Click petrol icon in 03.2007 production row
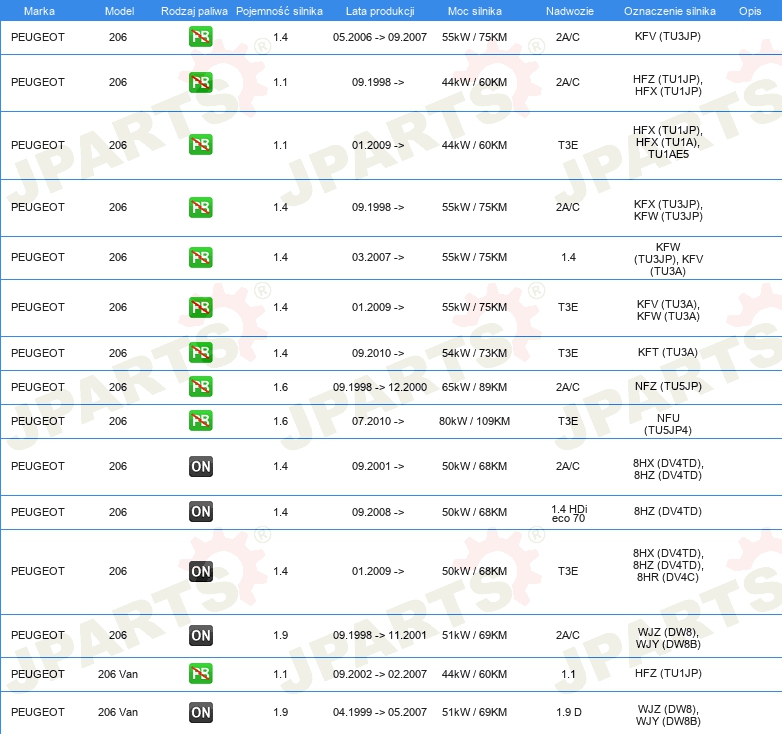 (x=200, y=257)
